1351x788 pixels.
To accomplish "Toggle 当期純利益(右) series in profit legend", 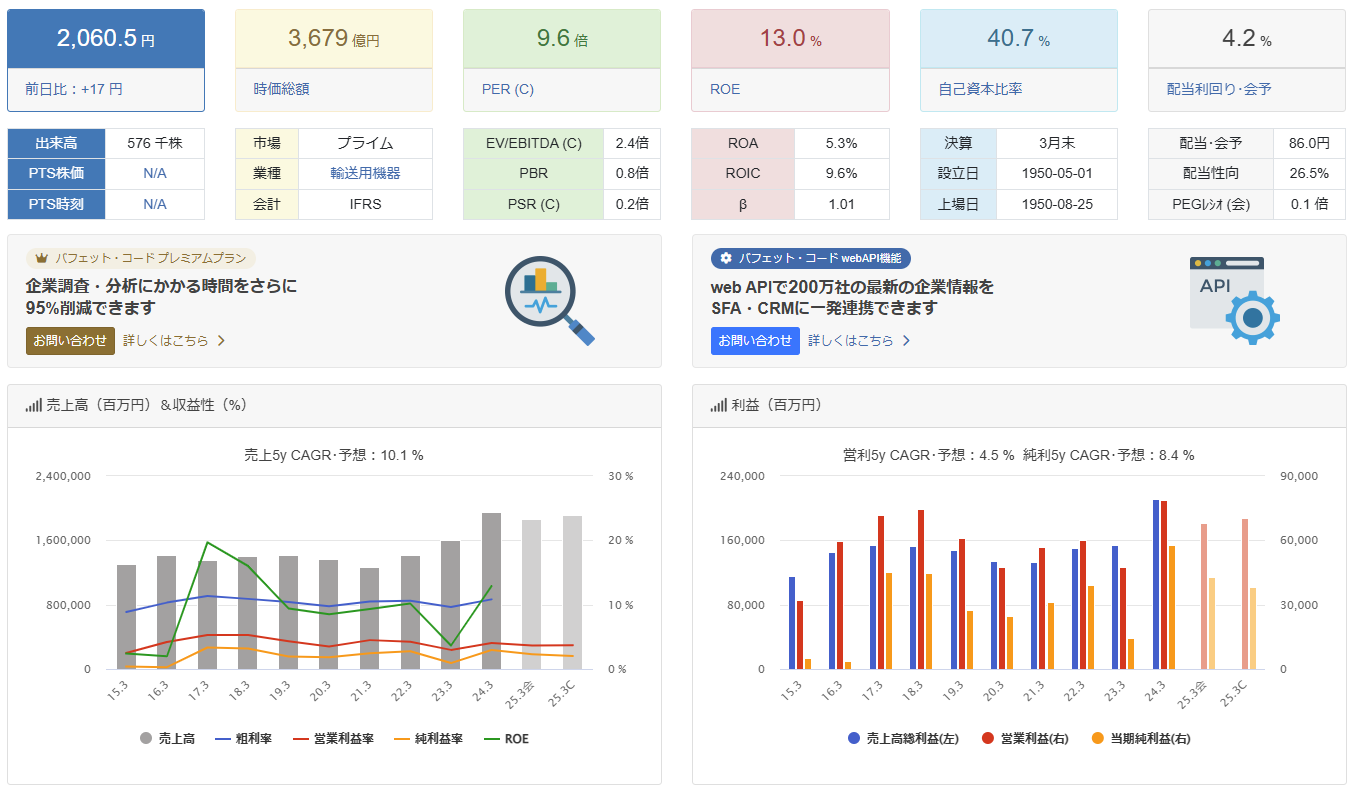I will [x=1140, y=739].
